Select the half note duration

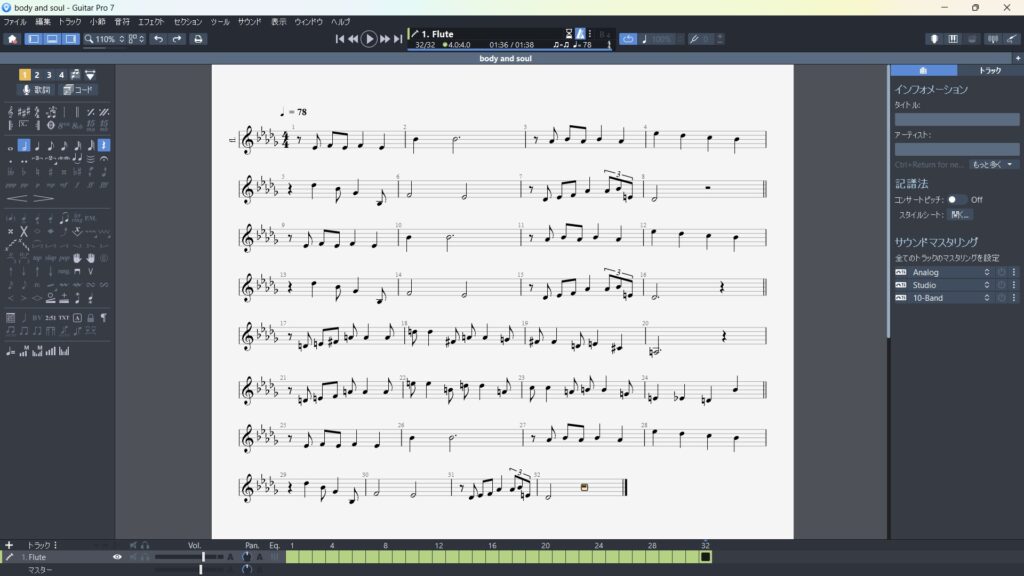[24, 146]
